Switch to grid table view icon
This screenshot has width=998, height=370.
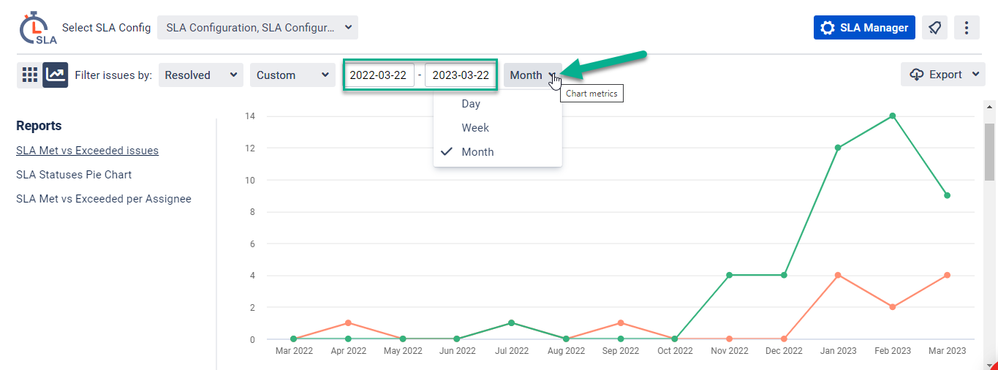(29, 75)
